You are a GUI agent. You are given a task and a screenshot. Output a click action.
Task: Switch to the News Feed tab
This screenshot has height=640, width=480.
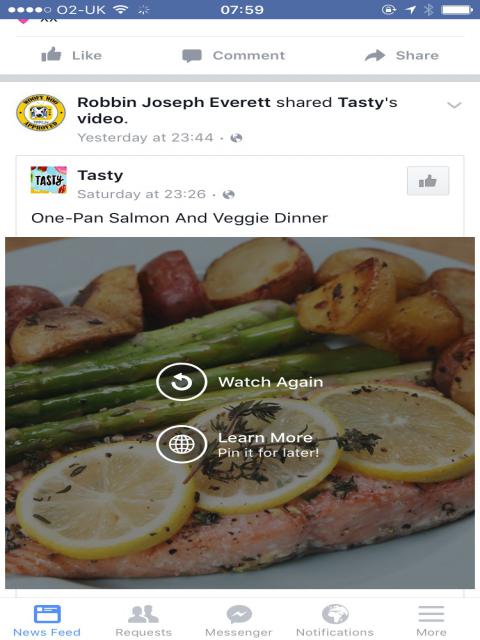[x=47, y=620]
